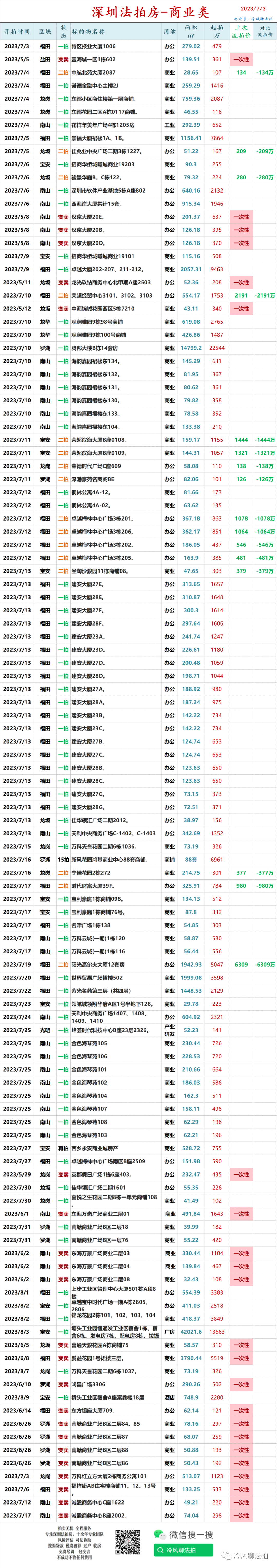Image resolution: width=277 pixels, height=1568 pixels.
Task: Click the green 冷风聊法拍 search bar
Action: [x=184, y=1550]
